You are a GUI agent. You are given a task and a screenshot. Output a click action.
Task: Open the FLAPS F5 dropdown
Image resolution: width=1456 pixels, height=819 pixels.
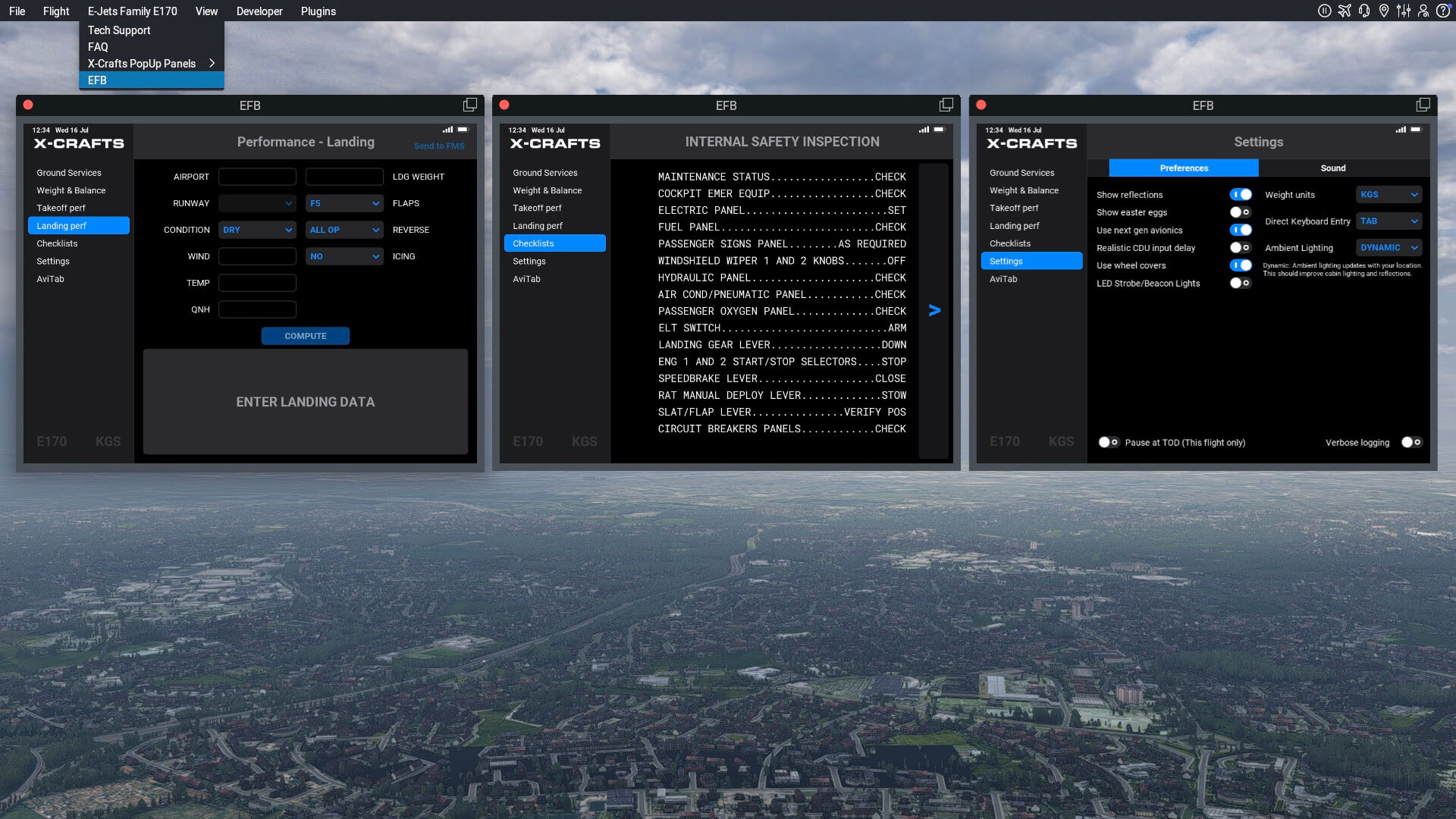pos(344,203)
